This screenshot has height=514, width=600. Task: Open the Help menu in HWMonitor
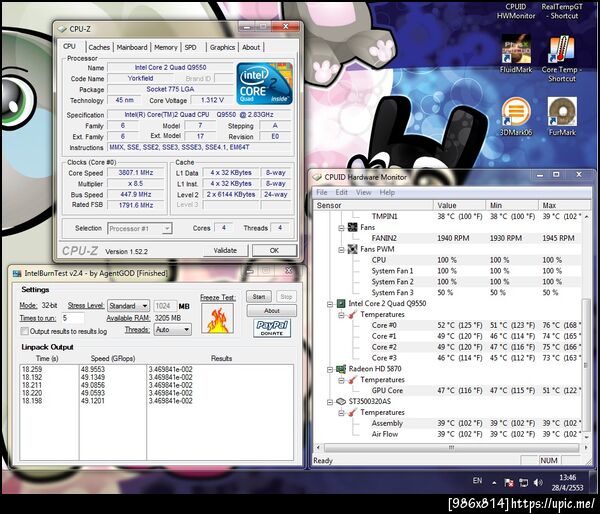(x=387, y=193)
